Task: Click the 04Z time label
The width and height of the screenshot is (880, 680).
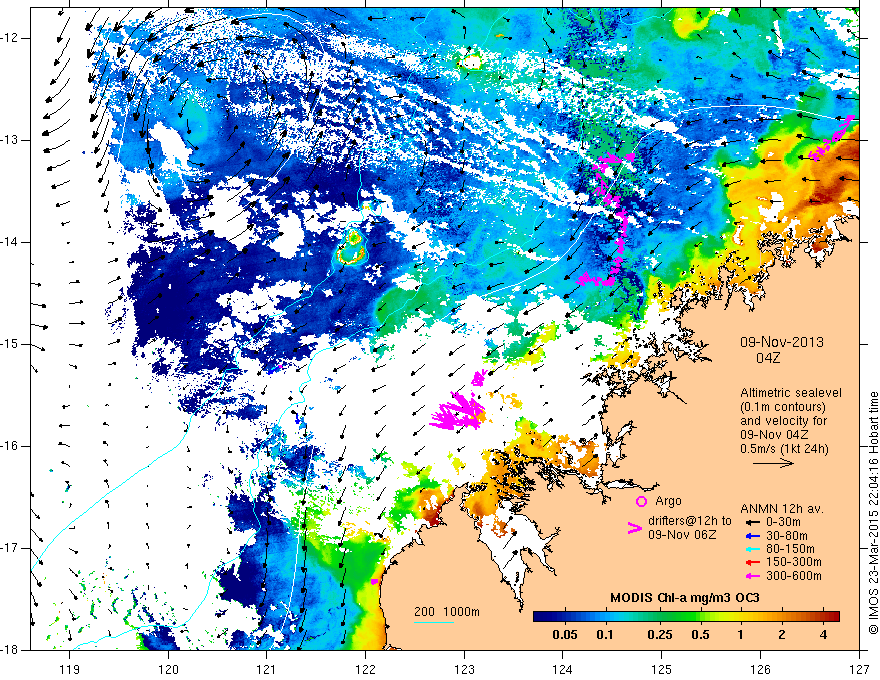Action: pyautogui.click(x=768, y=358)
